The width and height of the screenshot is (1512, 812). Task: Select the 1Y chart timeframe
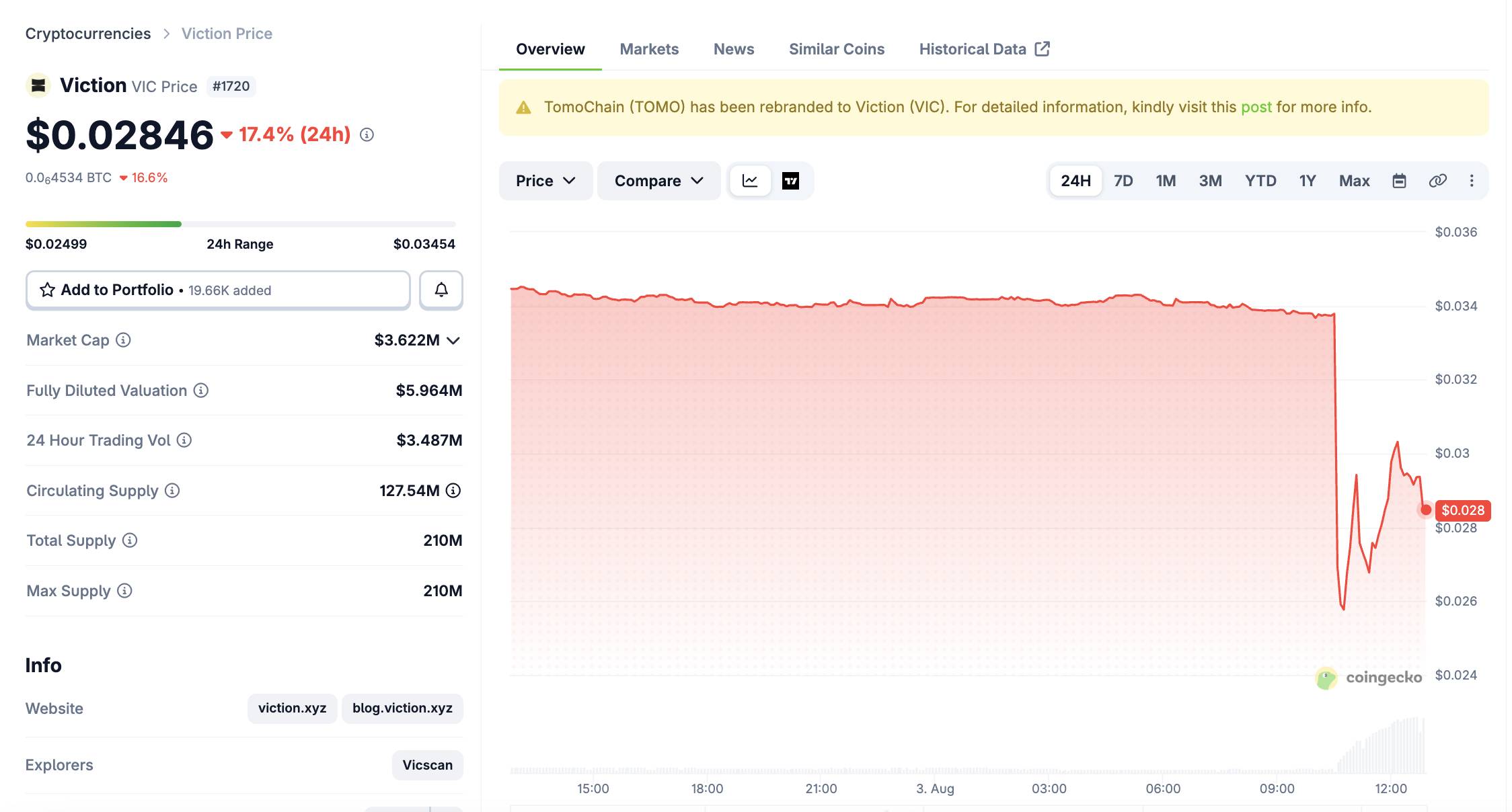point(1307,180)
